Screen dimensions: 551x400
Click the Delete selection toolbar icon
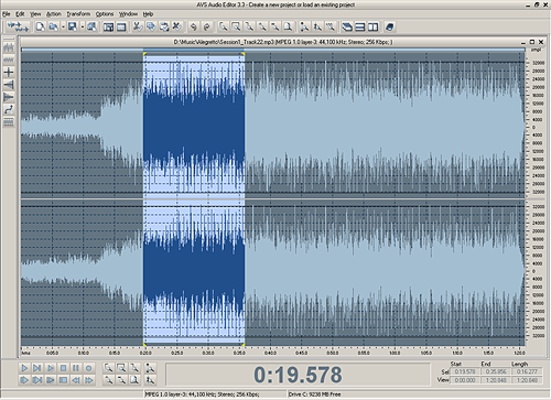tap(177, 27)
